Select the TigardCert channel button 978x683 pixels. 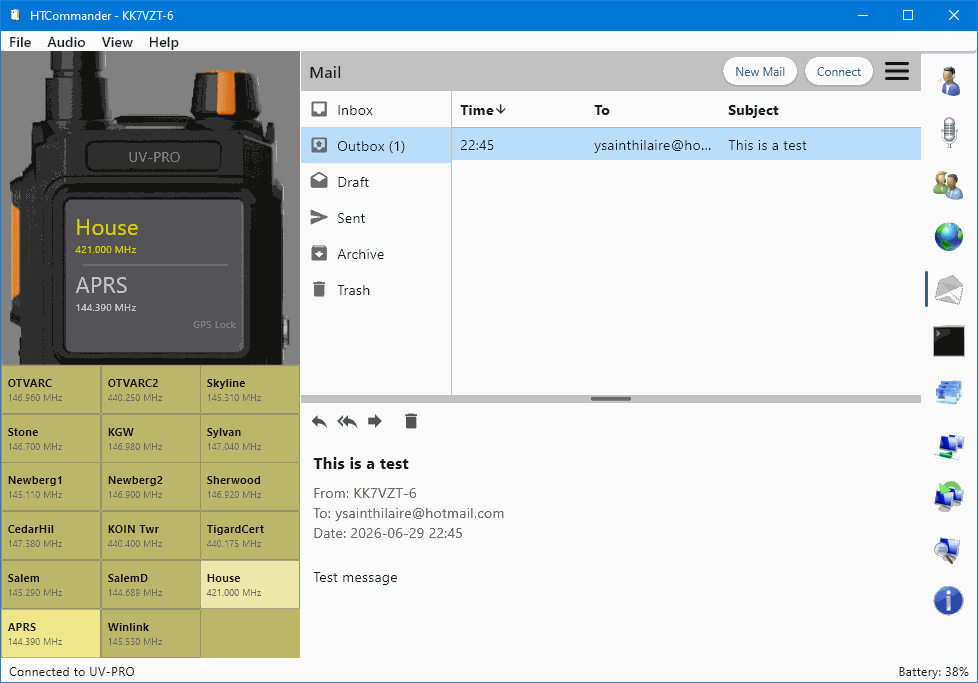pos(250,536)
